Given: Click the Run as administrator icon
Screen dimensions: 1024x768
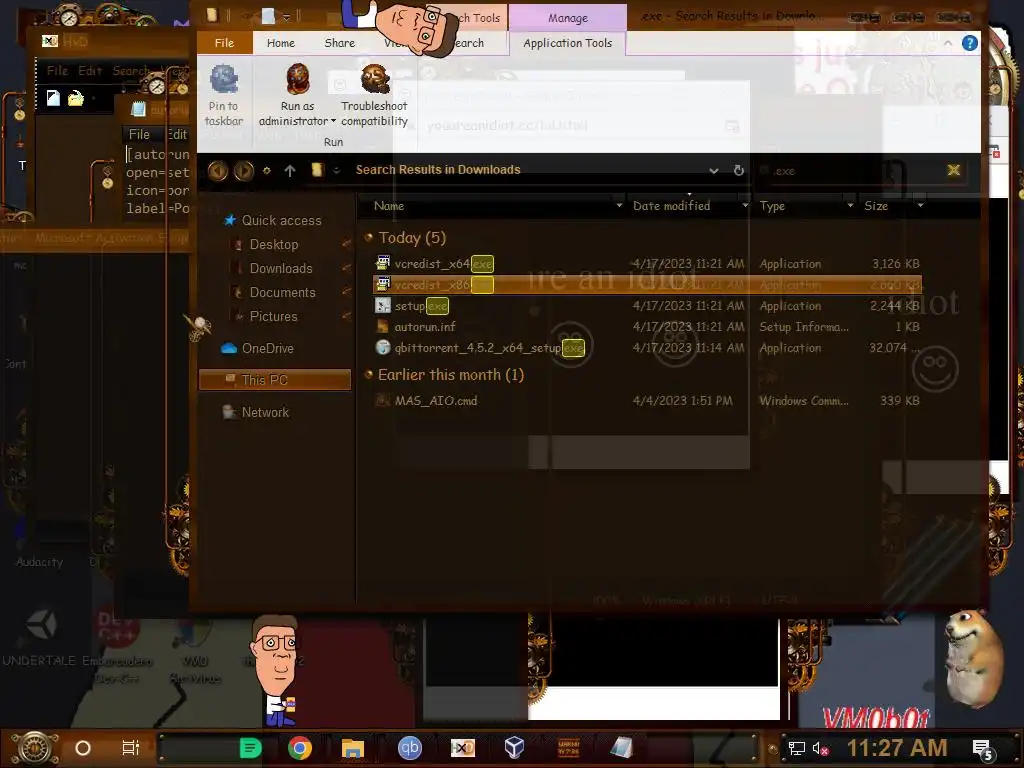Looking at the screenshot, I should point(298,80).
